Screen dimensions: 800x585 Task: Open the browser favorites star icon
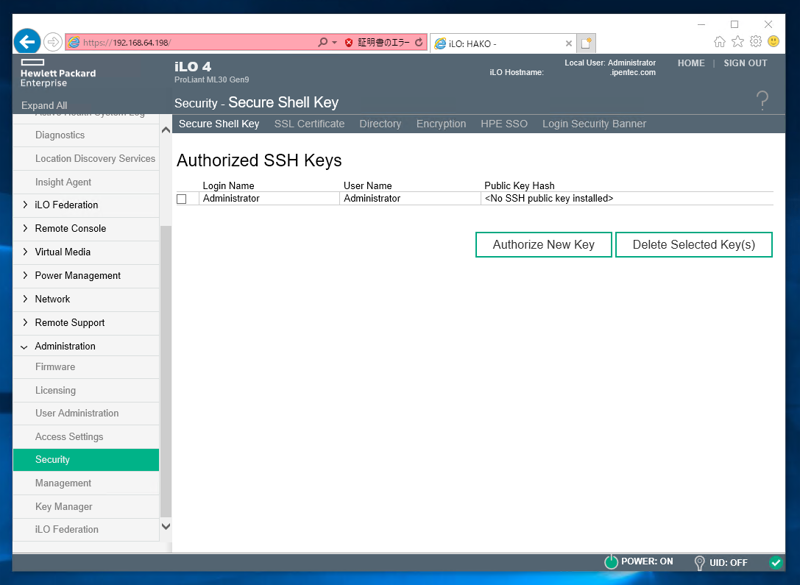738,42
